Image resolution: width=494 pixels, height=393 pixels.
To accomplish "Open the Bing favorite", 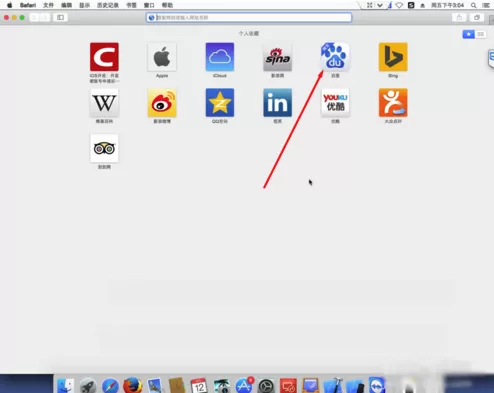I will coord(393,57).
